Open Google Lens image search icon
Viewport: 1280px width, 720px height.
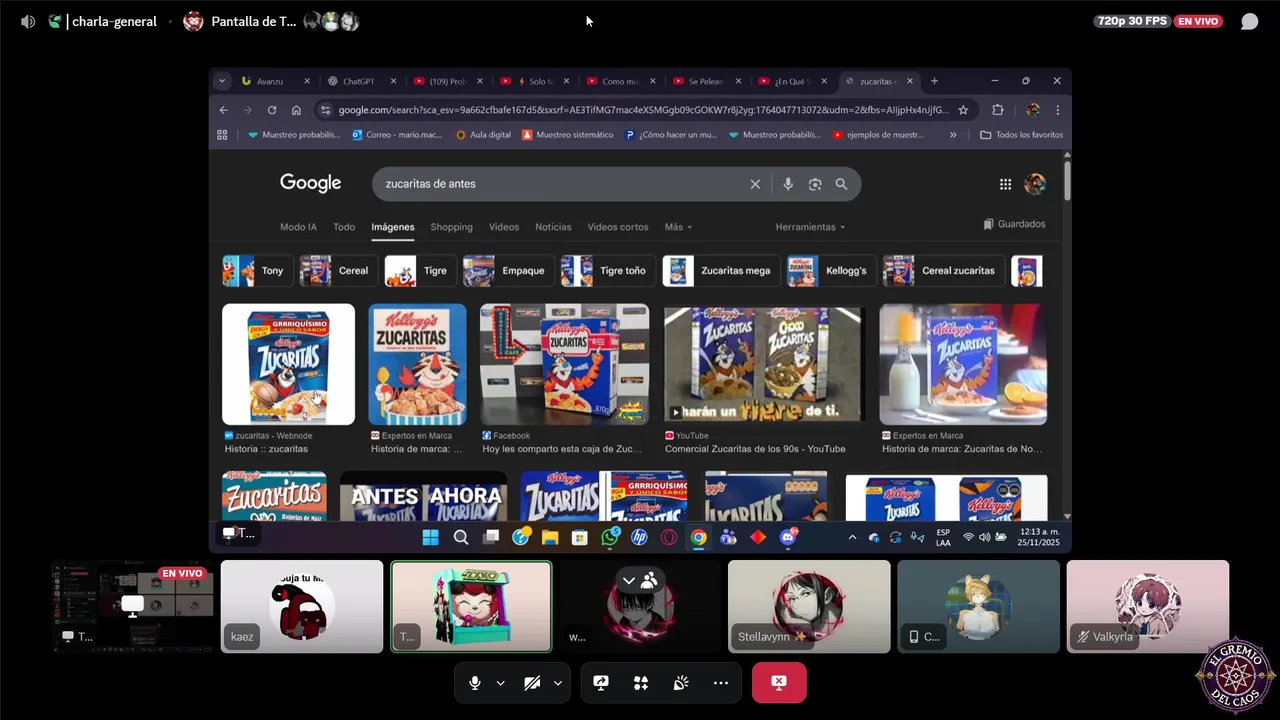[x=815, y=184]
